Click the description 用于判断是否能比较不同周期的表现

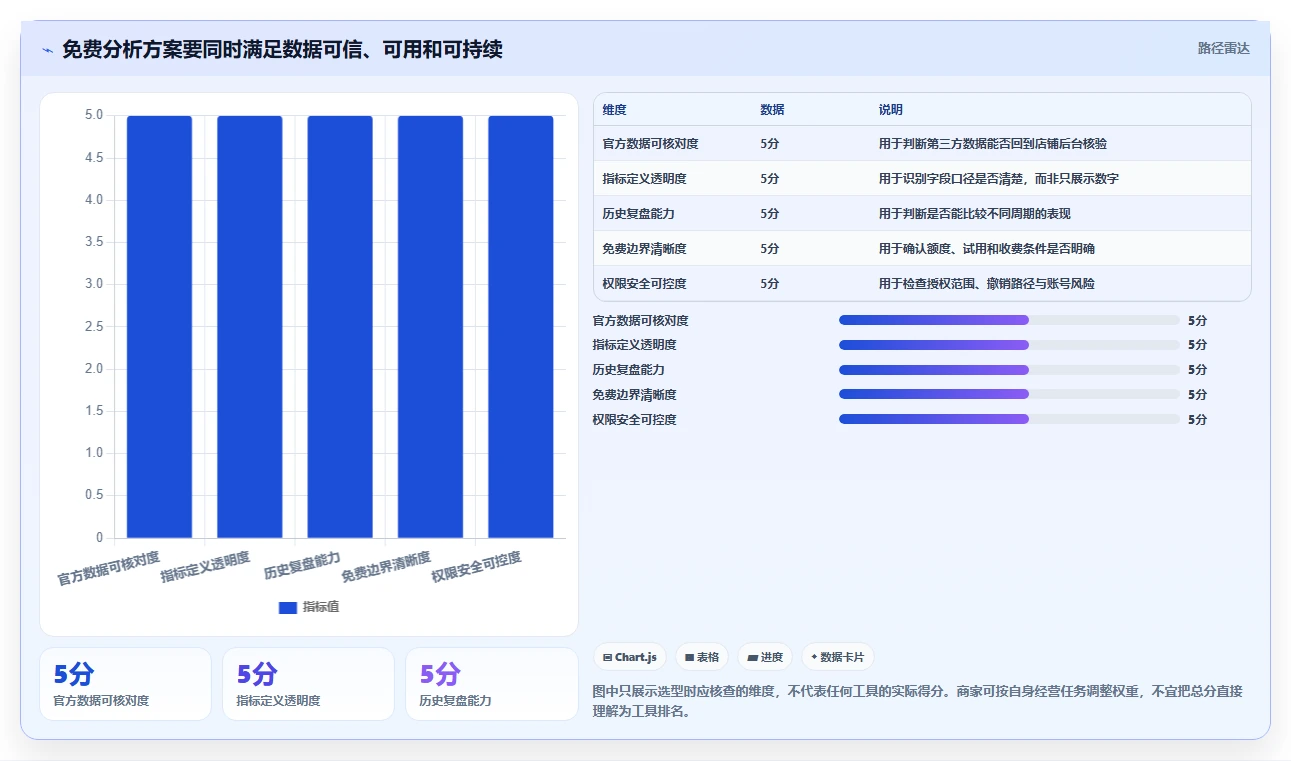(x=975, y=214)
